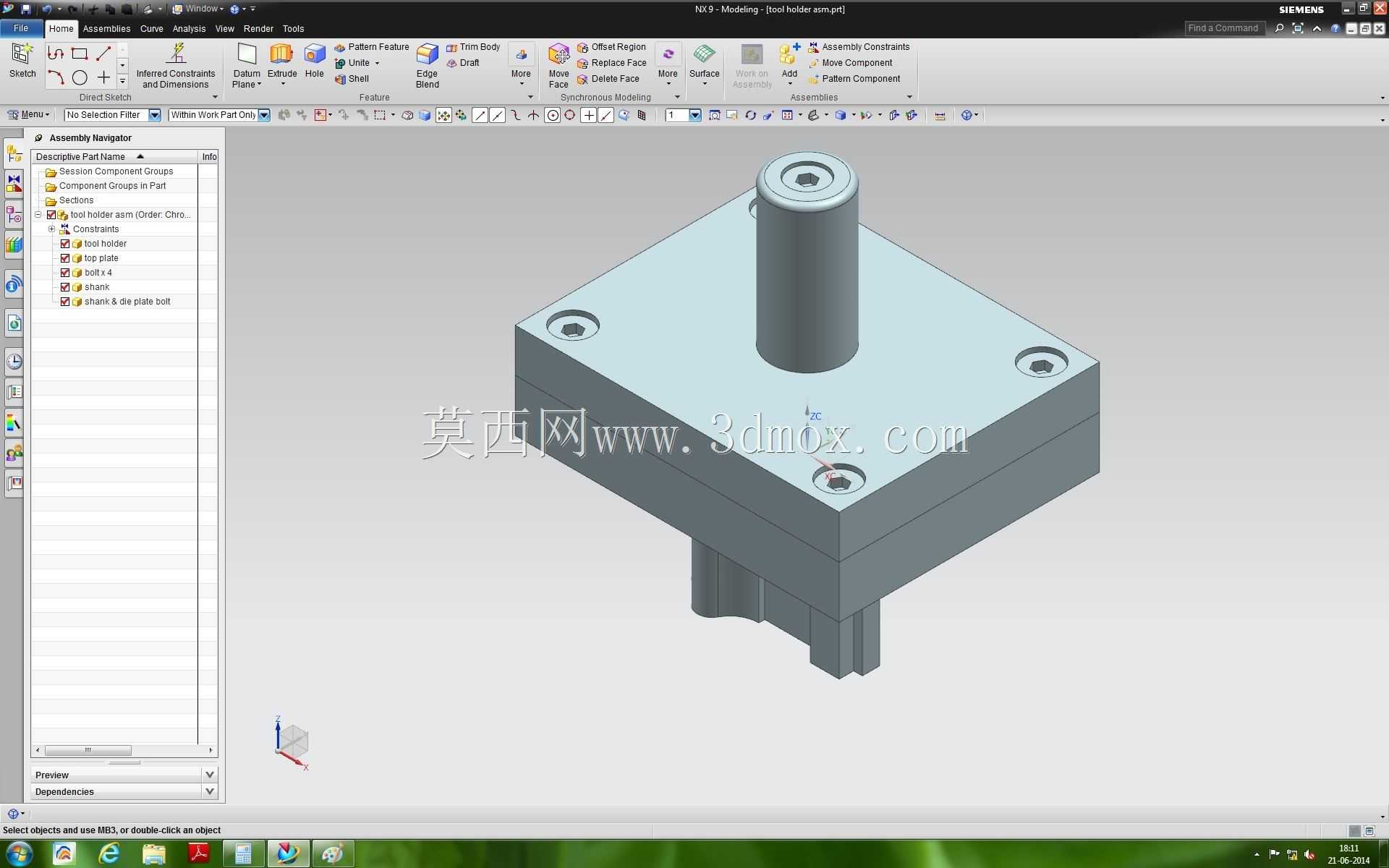
Task: Collapse the tool holder asm node
Action: tap(38, 215)
